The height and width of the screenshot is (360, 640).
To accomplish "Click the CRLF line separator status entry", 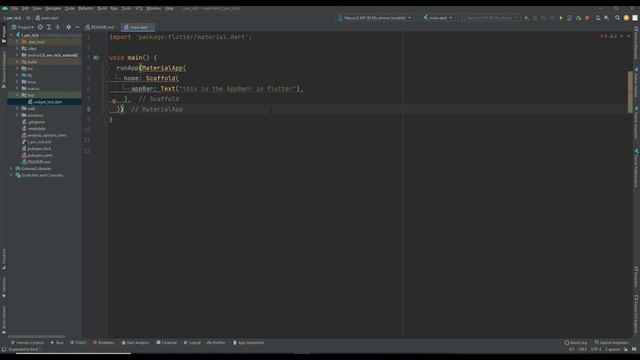I will point(582,349).
